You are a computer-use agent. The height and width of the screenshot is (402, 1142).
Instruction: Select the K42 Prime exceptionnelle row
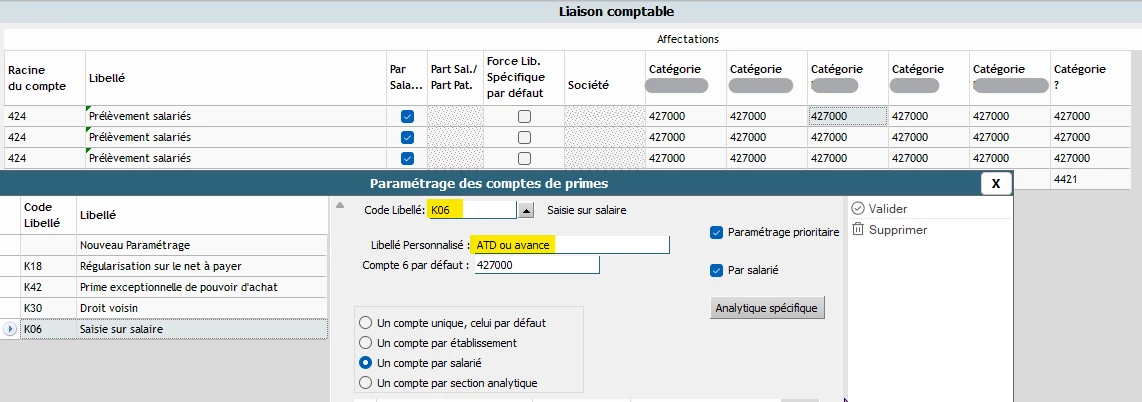coord(200,287)
